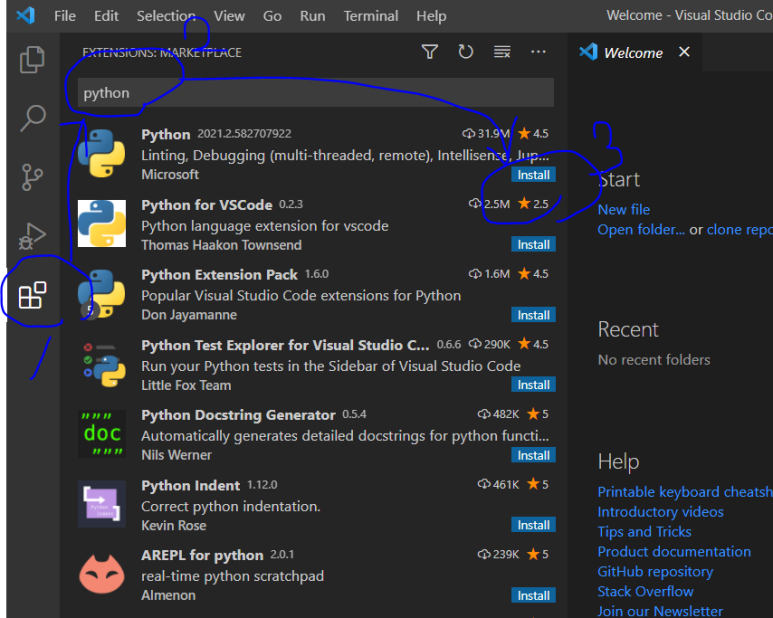Open Introductory videos link
Image resolution: width=773 pixels, height=618 pixels.
click(660, 512)
